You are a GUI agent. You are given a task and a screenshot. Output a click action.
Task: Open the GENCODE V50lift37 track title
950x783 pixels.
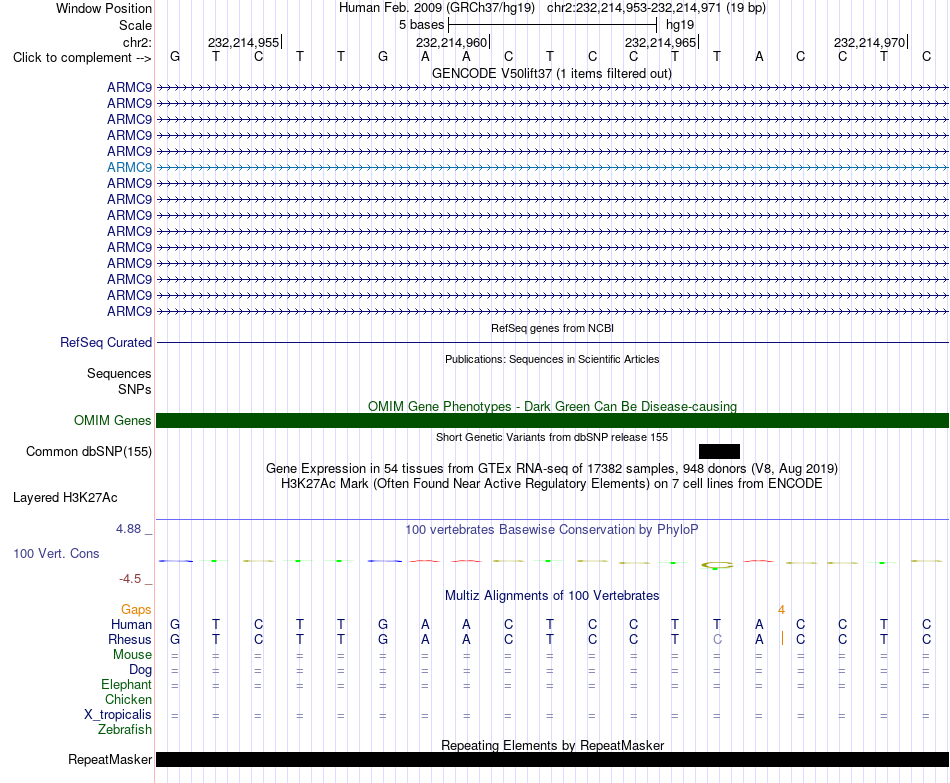point(552,73)
